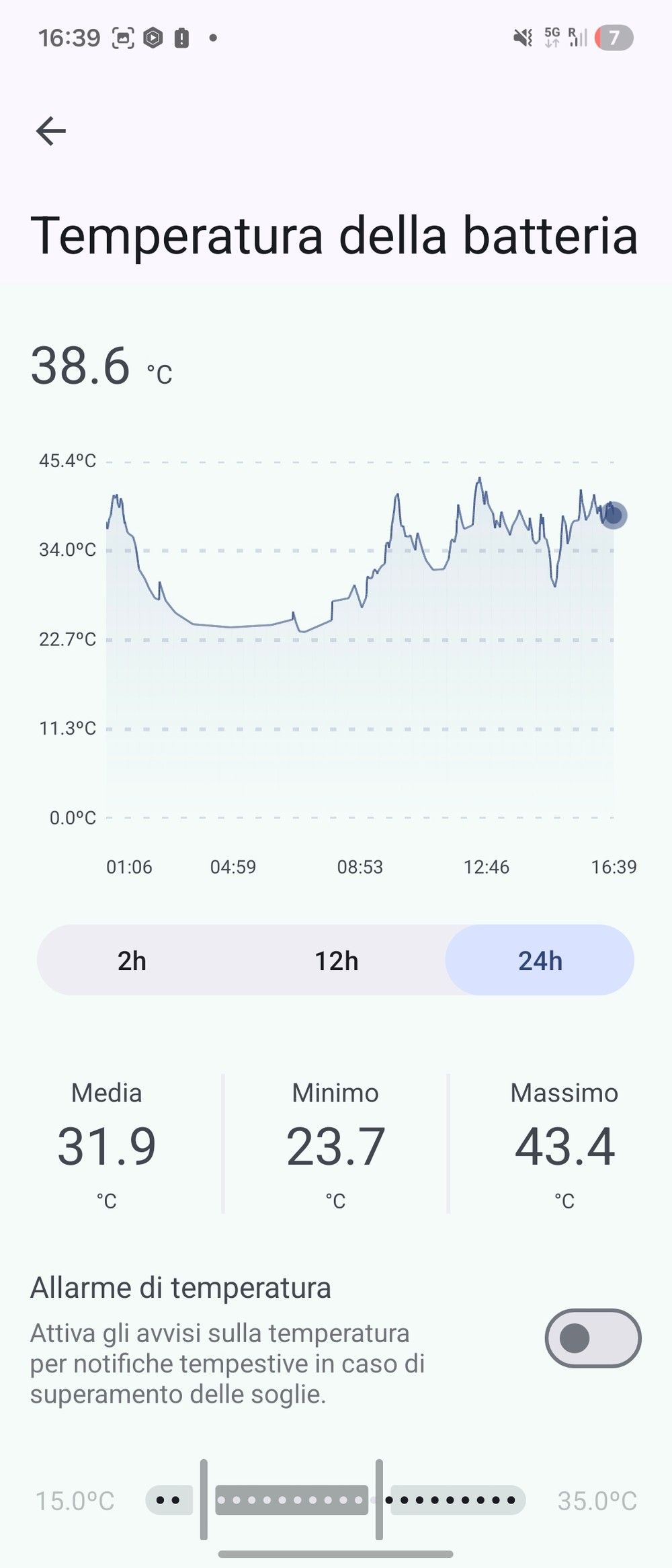Tap the 35.0°C maximum threshold label
672x1568 pixels.
[x=597, y=1500]
